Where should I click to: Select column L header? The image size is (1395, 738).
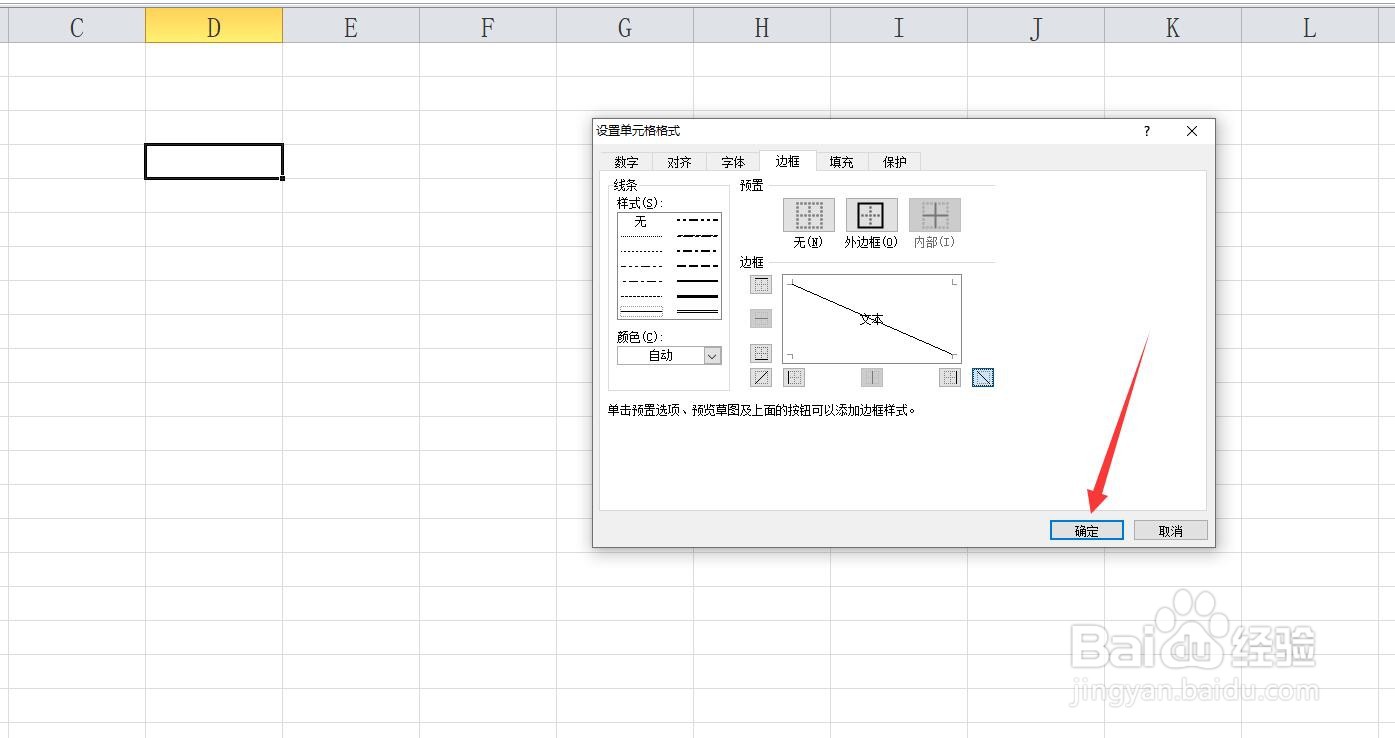coord(1310,27)
